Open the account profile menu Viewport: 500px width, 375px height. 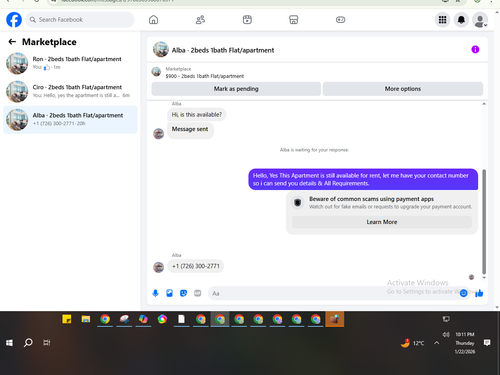coord(480,20)
